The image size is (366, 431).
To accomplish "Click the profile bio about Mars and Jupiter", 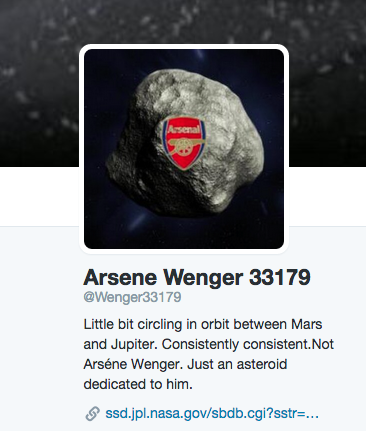I will click(x=209, y=354).
